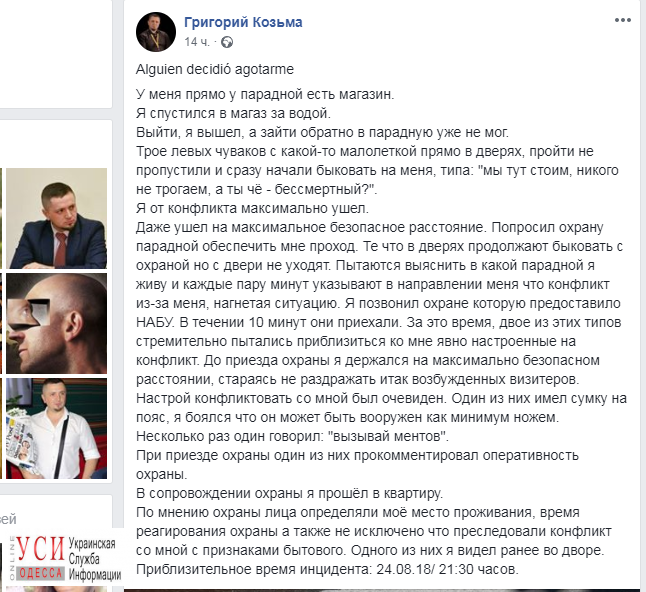Click the blank sidebar card at top left
Screen dimensions: 646x592
(x=56, y=54)
